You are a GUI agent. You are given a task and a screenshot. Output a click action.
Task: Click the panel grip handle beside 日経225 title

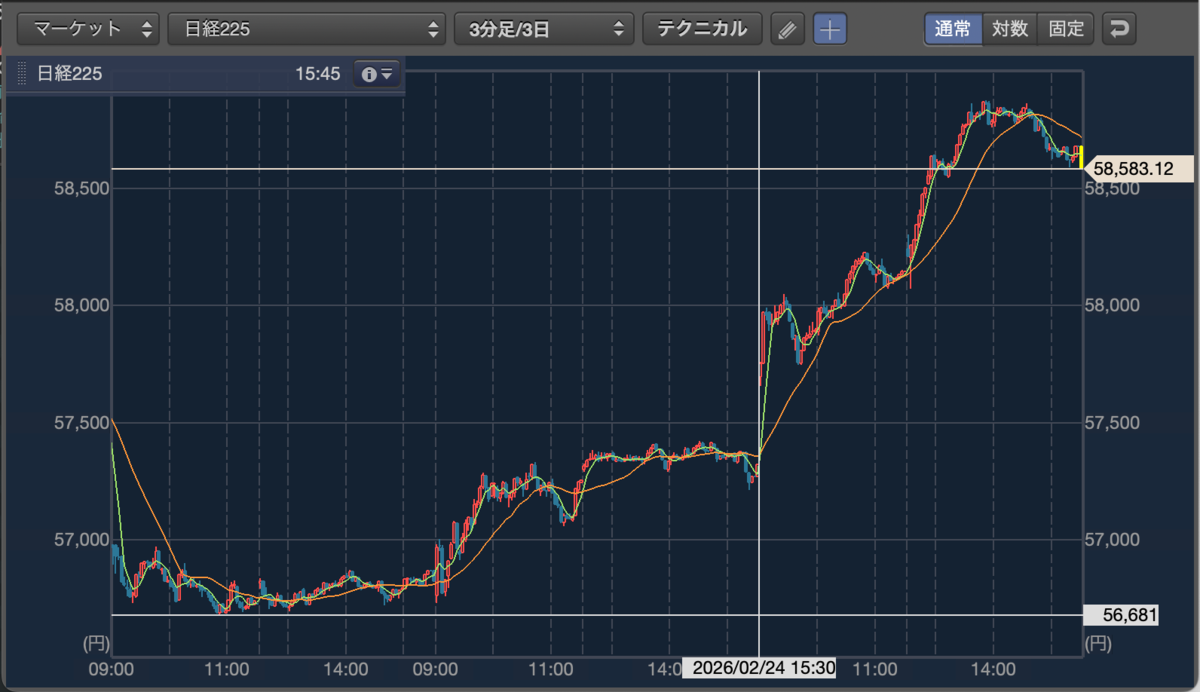tap(23, 74)
